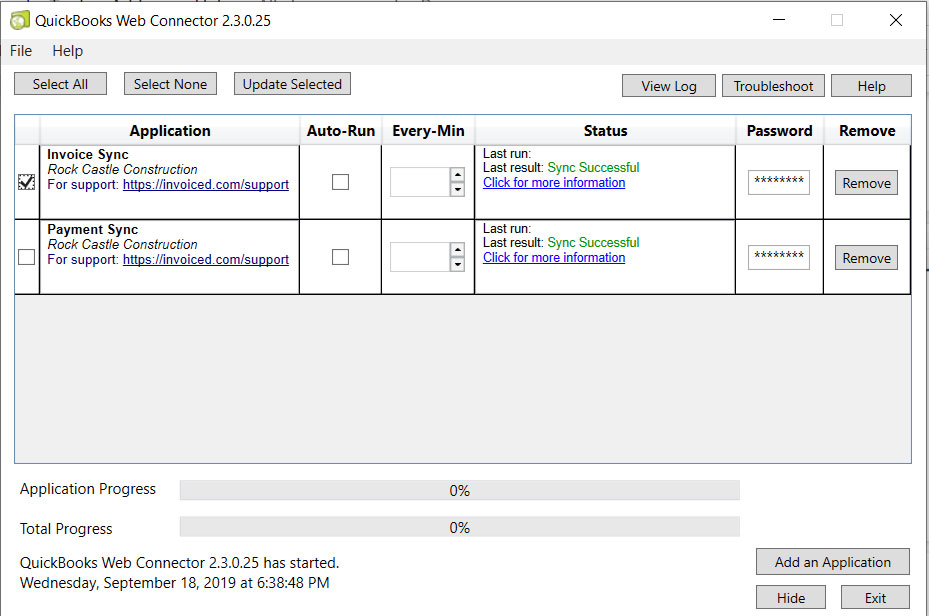Click the Total Progress bar
The width and height of the screenshot is (929, 616).
click(x=460, y=527)
